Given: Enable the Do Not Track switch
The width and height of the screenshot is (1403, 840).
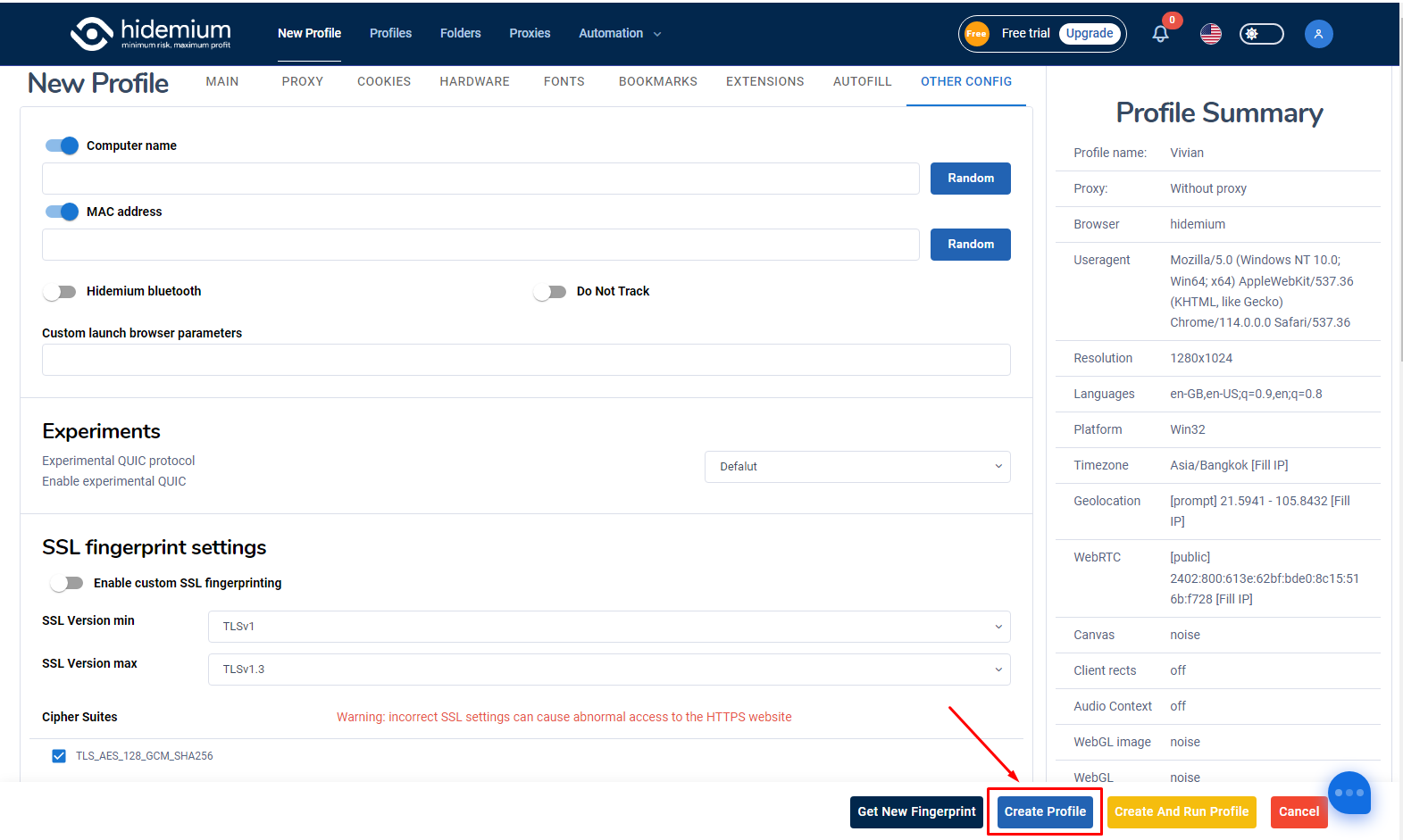Looking at the screenshot, I should click(x=550, y=292).
